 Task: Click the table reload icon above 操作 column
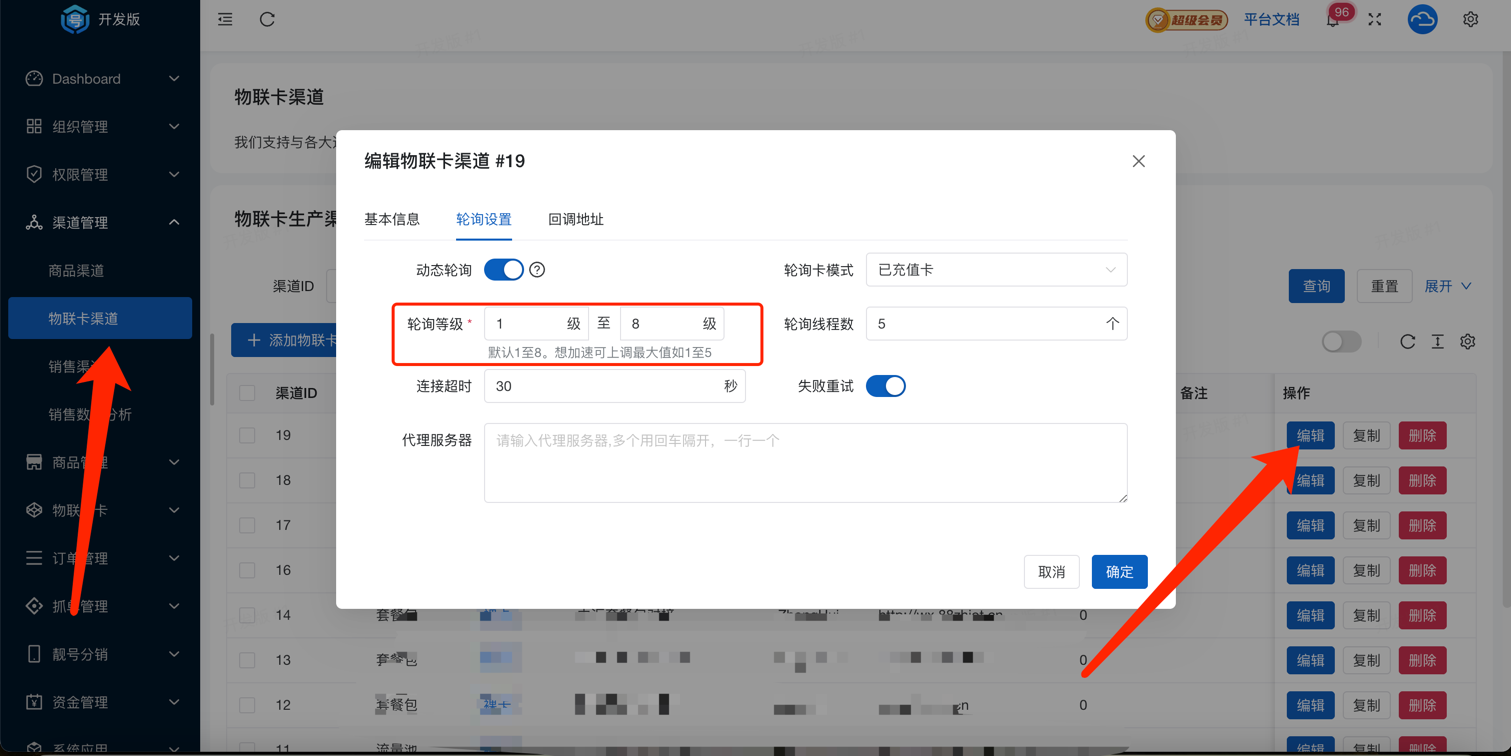click(1407, 342)
